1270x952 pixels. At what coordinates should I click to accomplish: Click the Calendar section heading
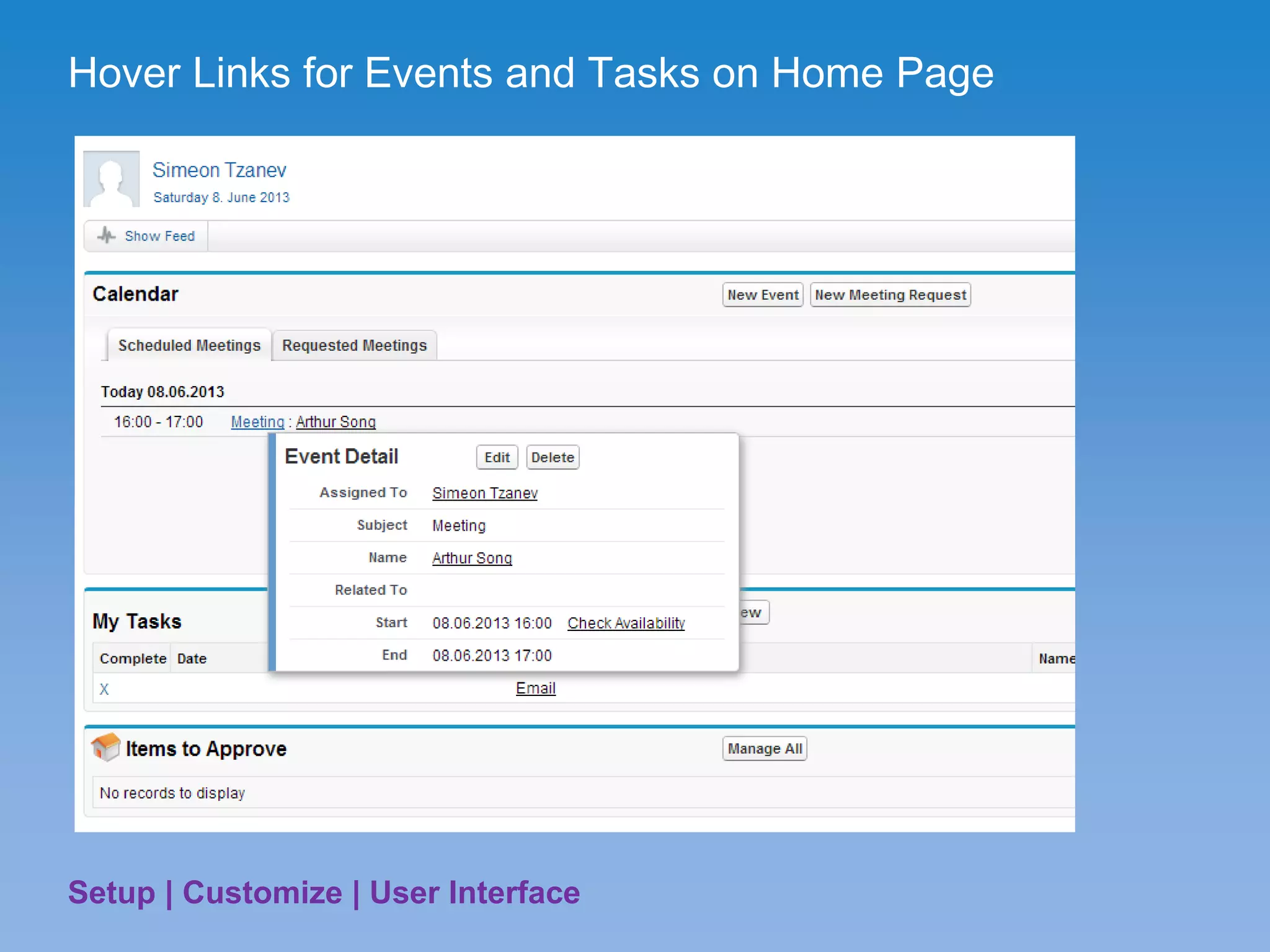(x=135, y=294)
